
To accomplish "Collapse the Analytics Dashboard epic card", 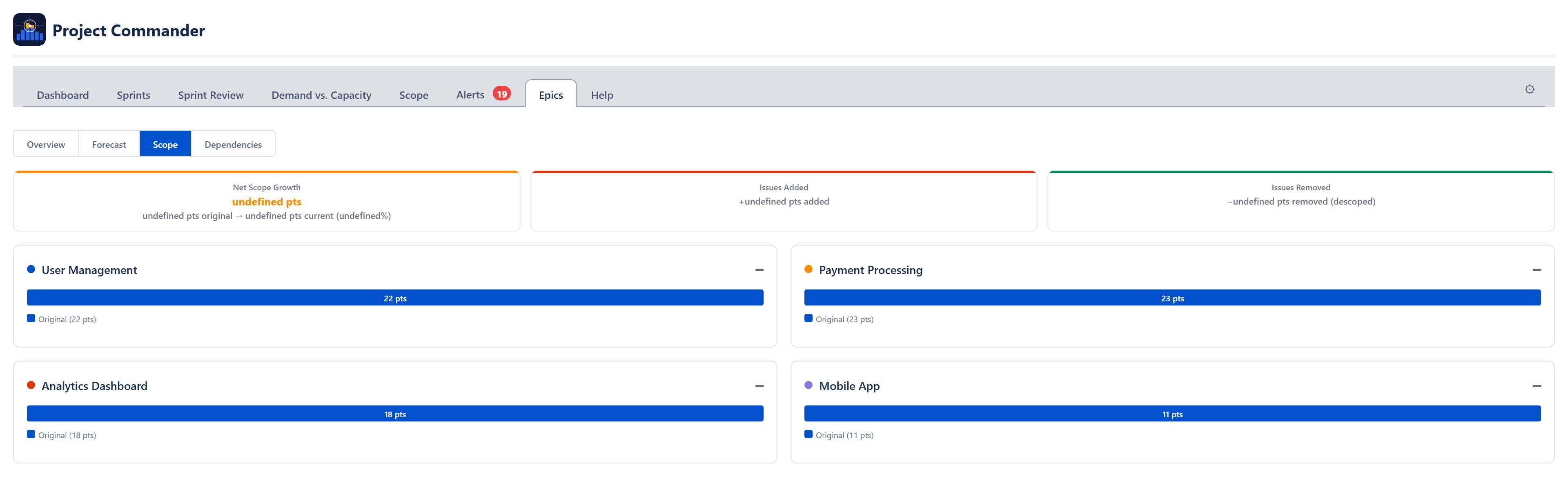I will 759,386.
